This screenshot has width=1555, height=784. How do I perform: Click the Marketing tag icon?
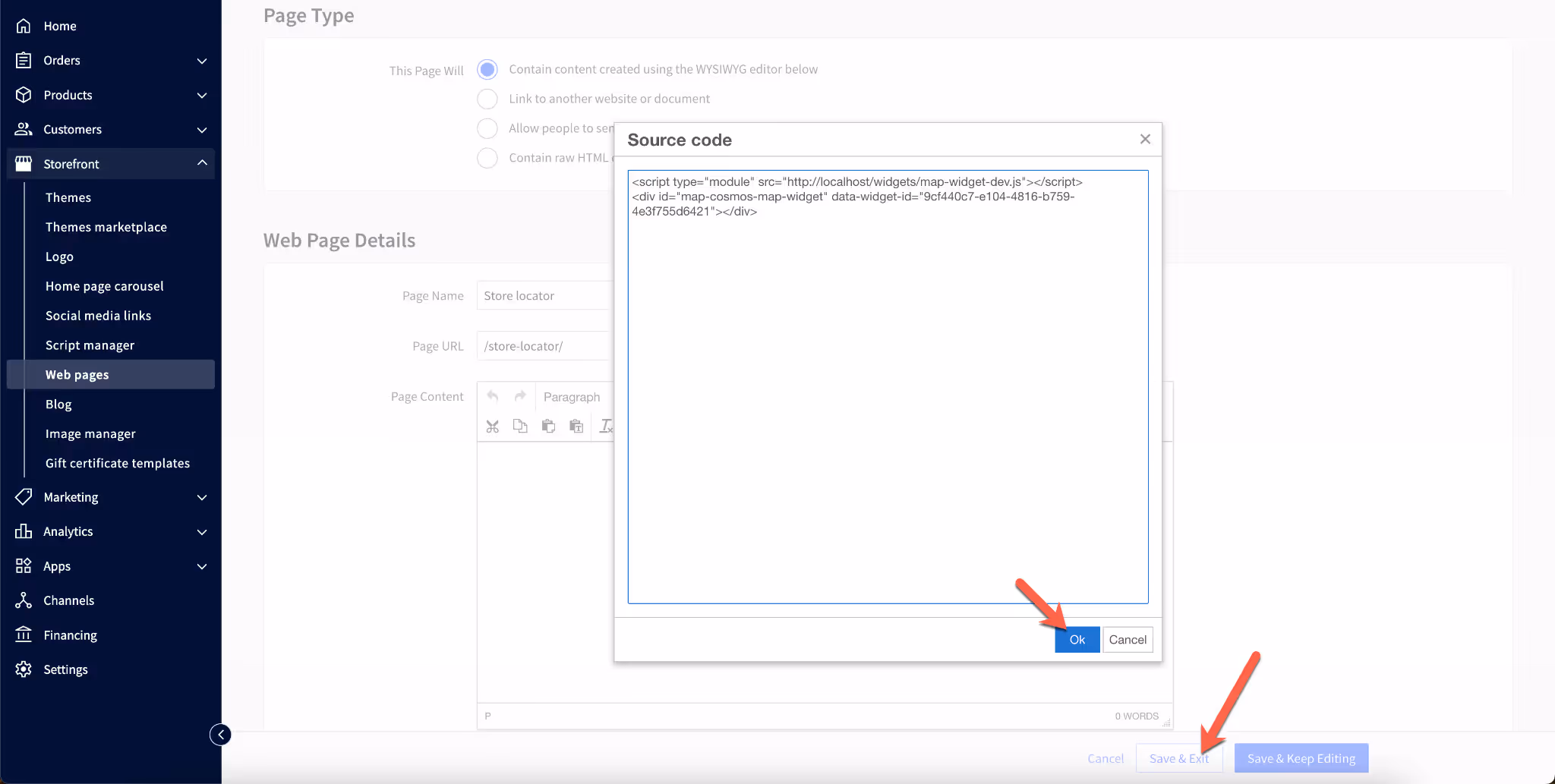[24, 497]
